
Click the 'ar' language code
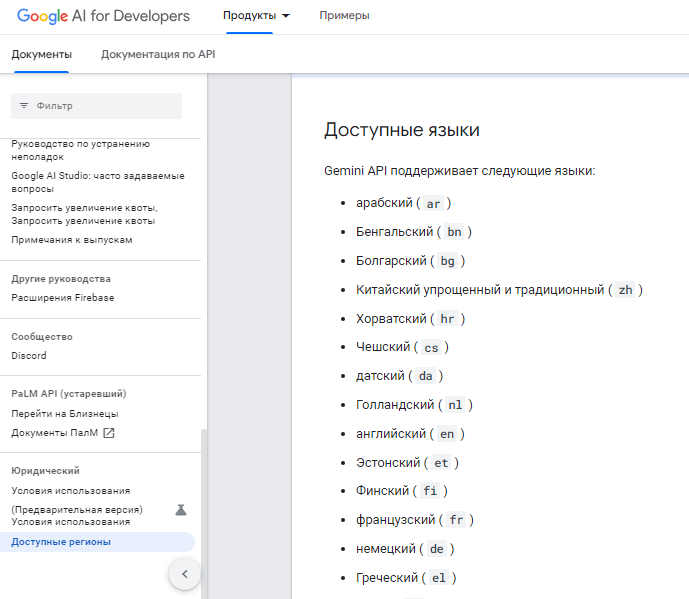(x=433, y=203)
